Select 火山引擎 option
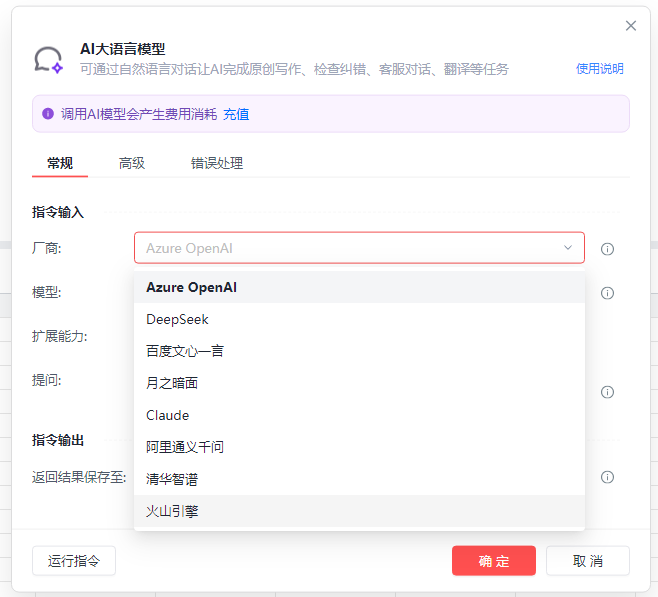Screen dimensions: 658x597 pos(359,511)
